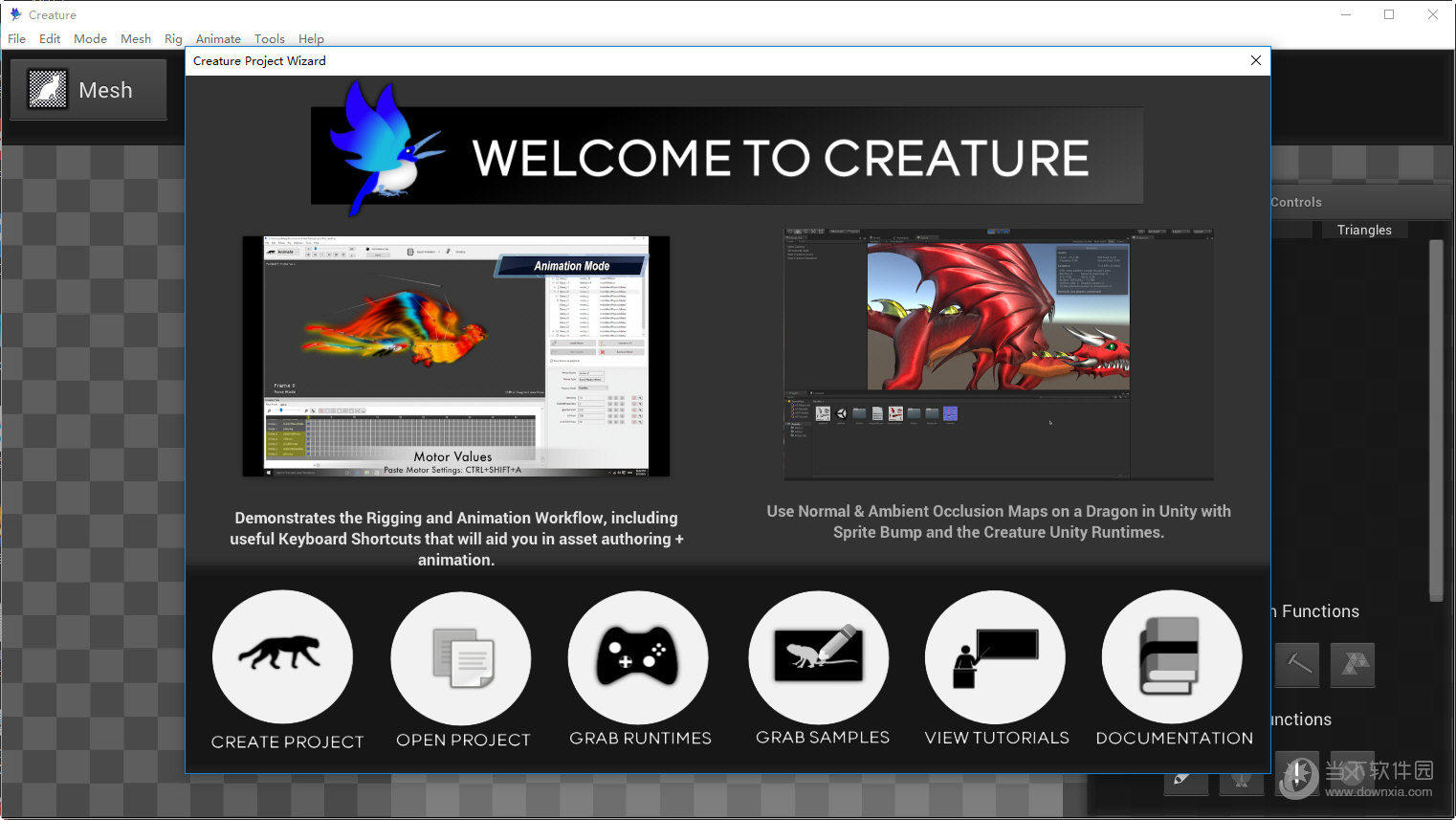Close the Creature Project Wizard dialog
This screenshot has height=820, width=1456.
[1255, 60]
